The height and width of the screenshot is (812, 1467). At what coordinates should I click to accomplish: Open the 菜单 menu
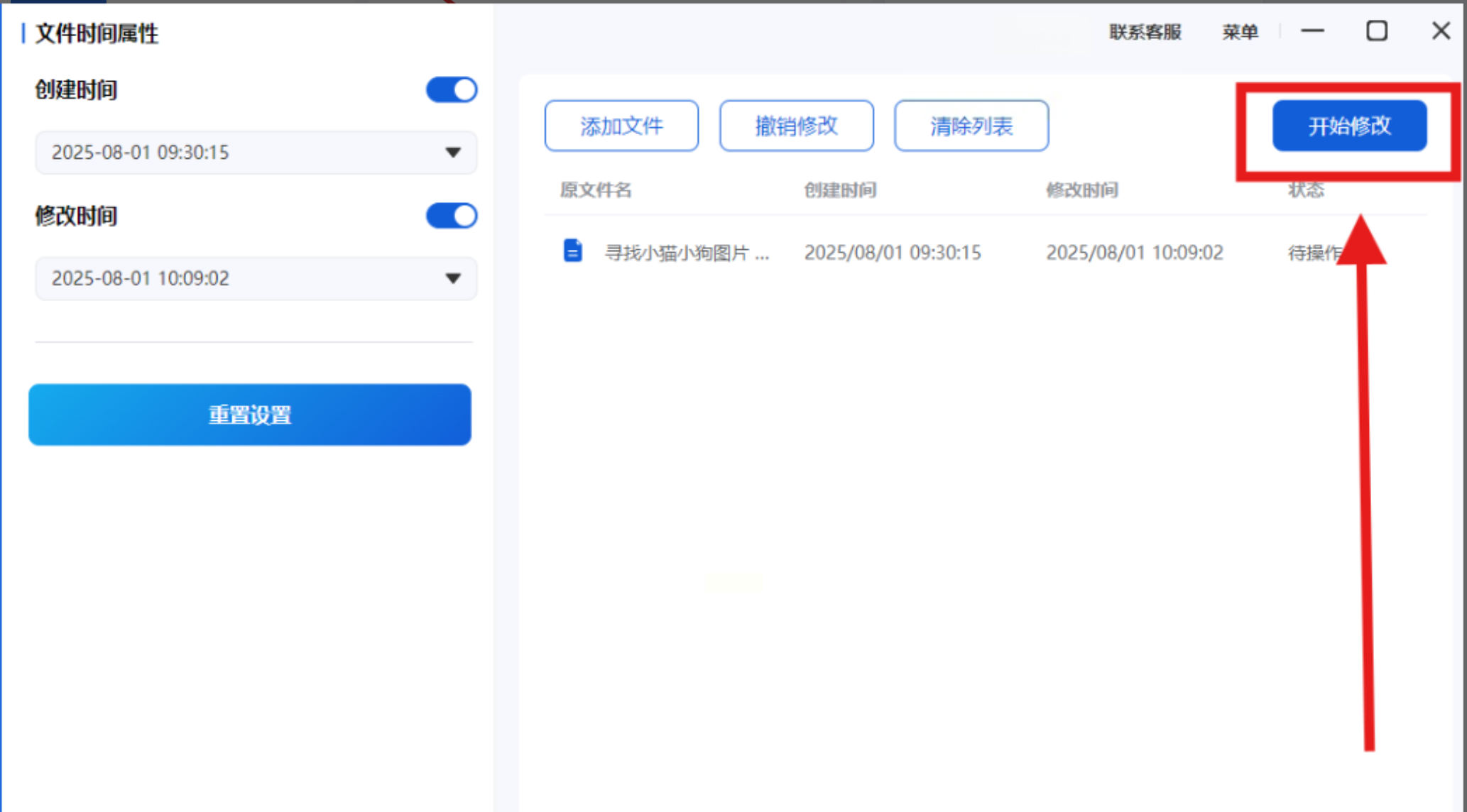pos(1240,32)
